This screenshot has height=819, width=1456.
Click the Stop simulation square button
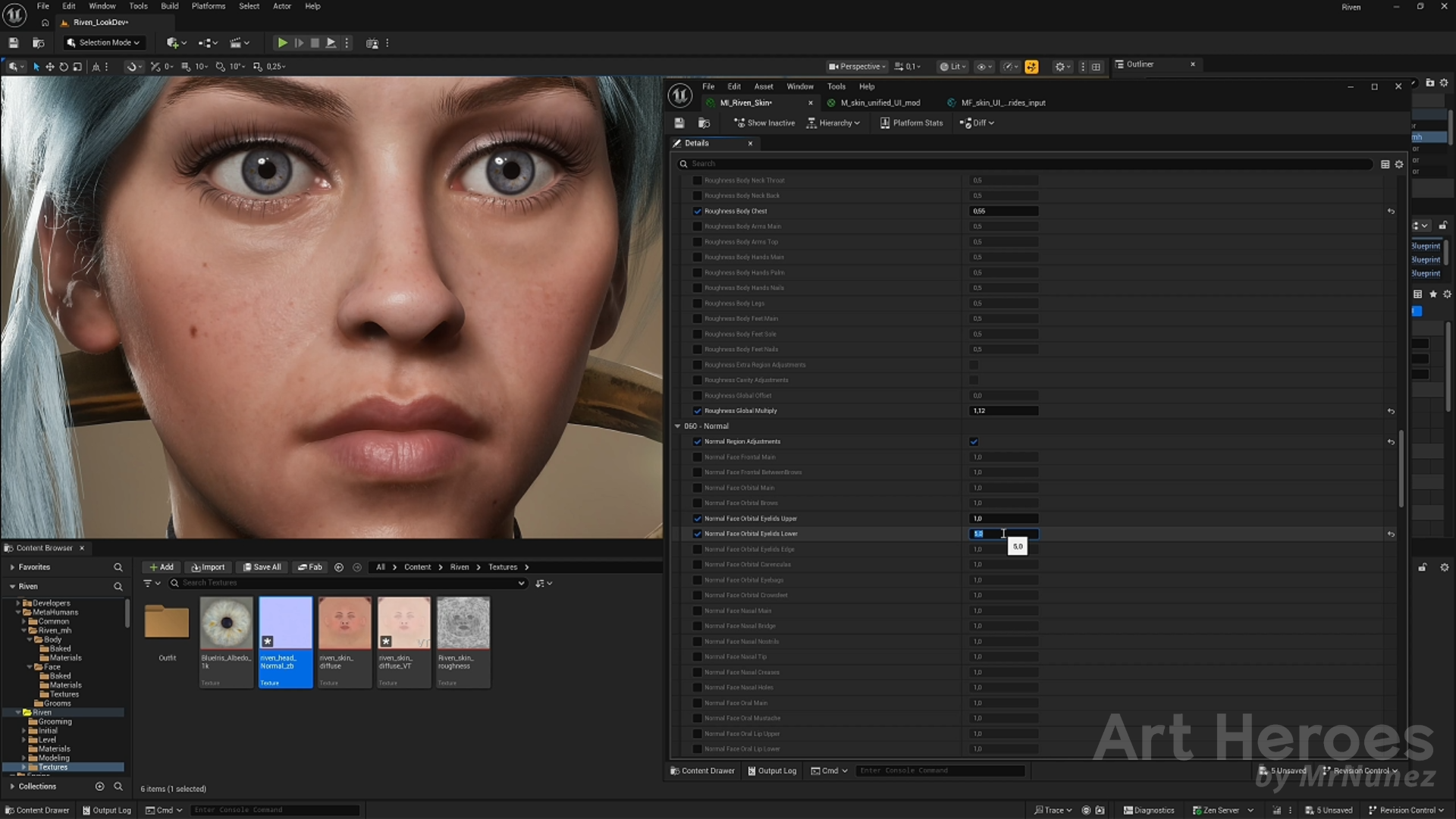coord(315,43)
